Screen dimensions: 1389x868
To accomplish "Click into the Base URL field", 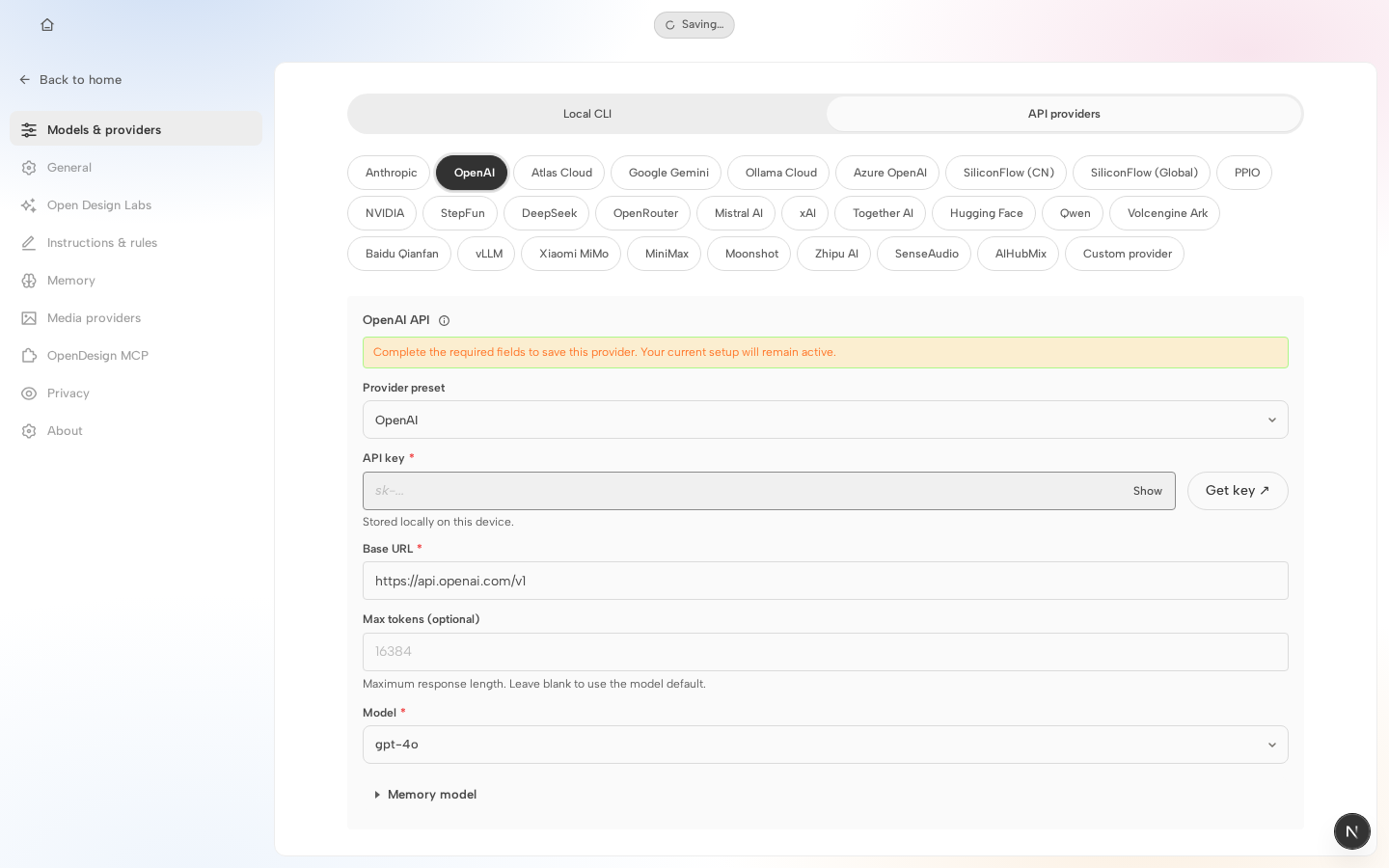I will (826, 581).
